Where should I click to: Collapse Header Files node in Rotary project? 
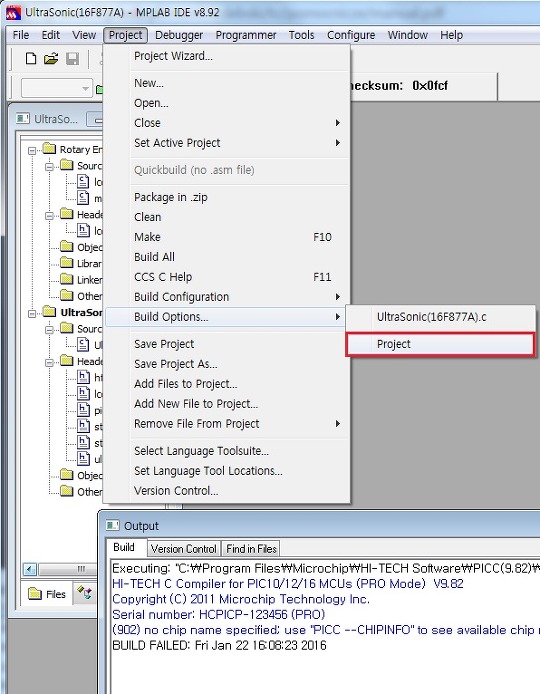tap(49, 216)
